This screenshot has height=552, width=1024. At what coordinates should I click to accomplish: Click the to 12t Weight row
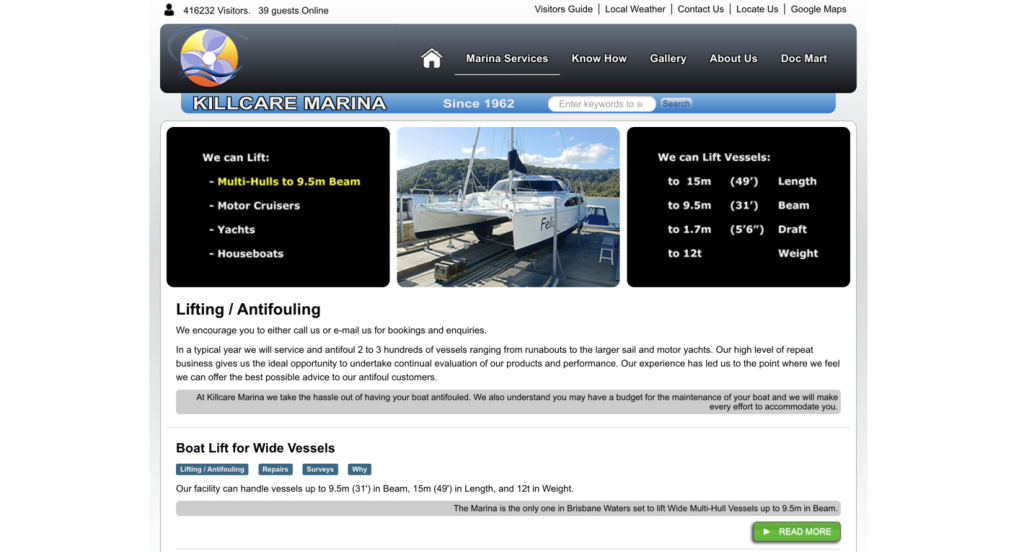(743, 253)
